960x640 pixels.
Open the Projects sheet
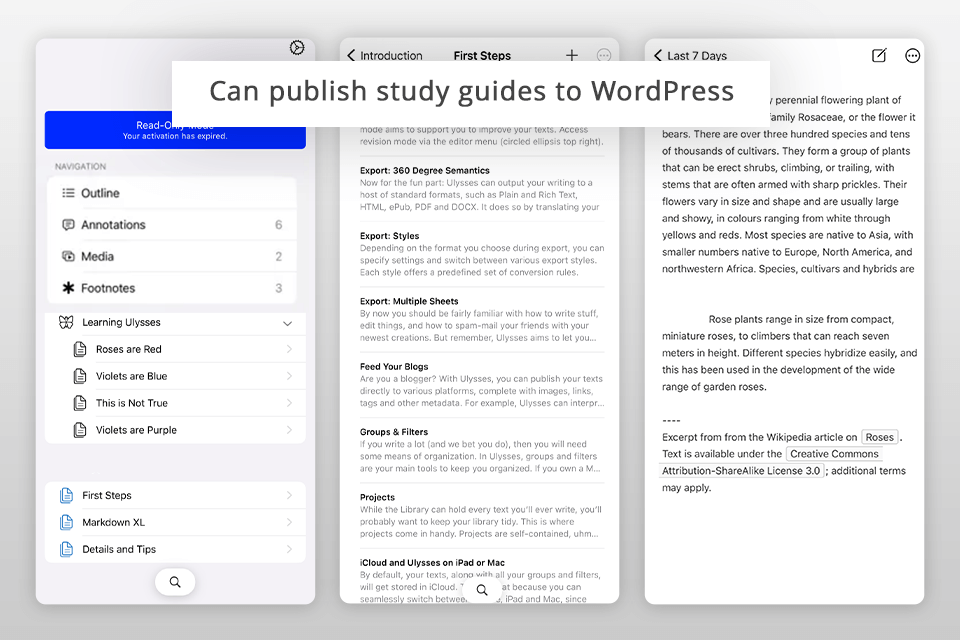pyautogui.click(x=482, y=516)
